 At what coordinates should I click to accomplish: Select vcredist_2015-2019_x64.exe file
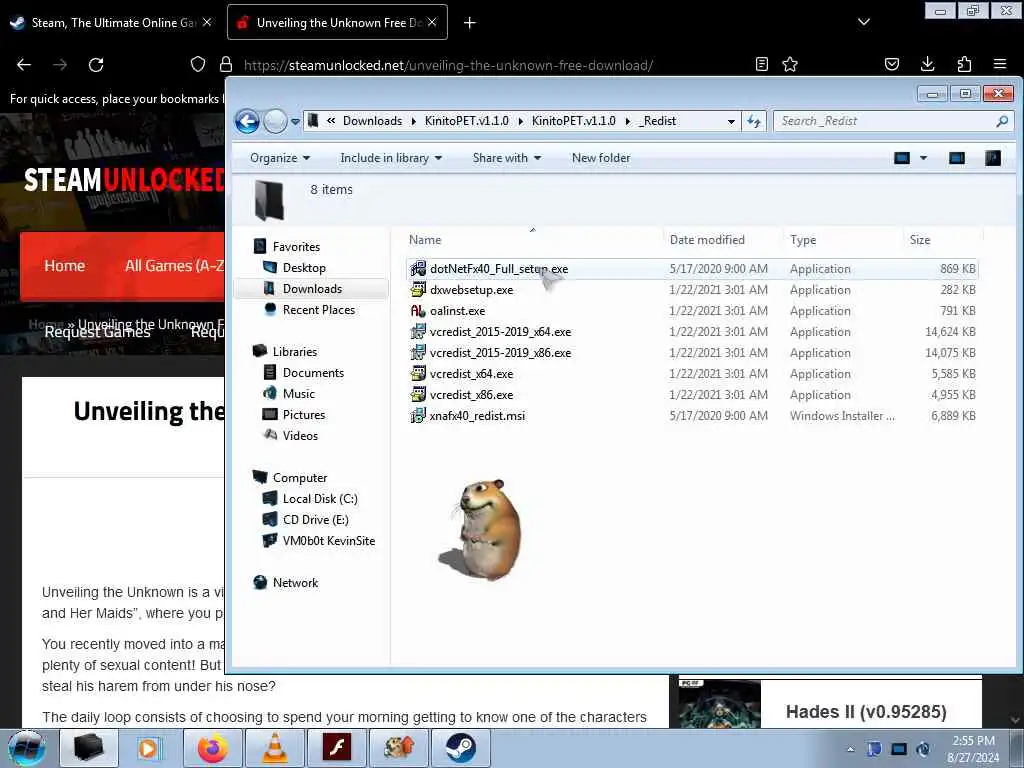point(692,332)
